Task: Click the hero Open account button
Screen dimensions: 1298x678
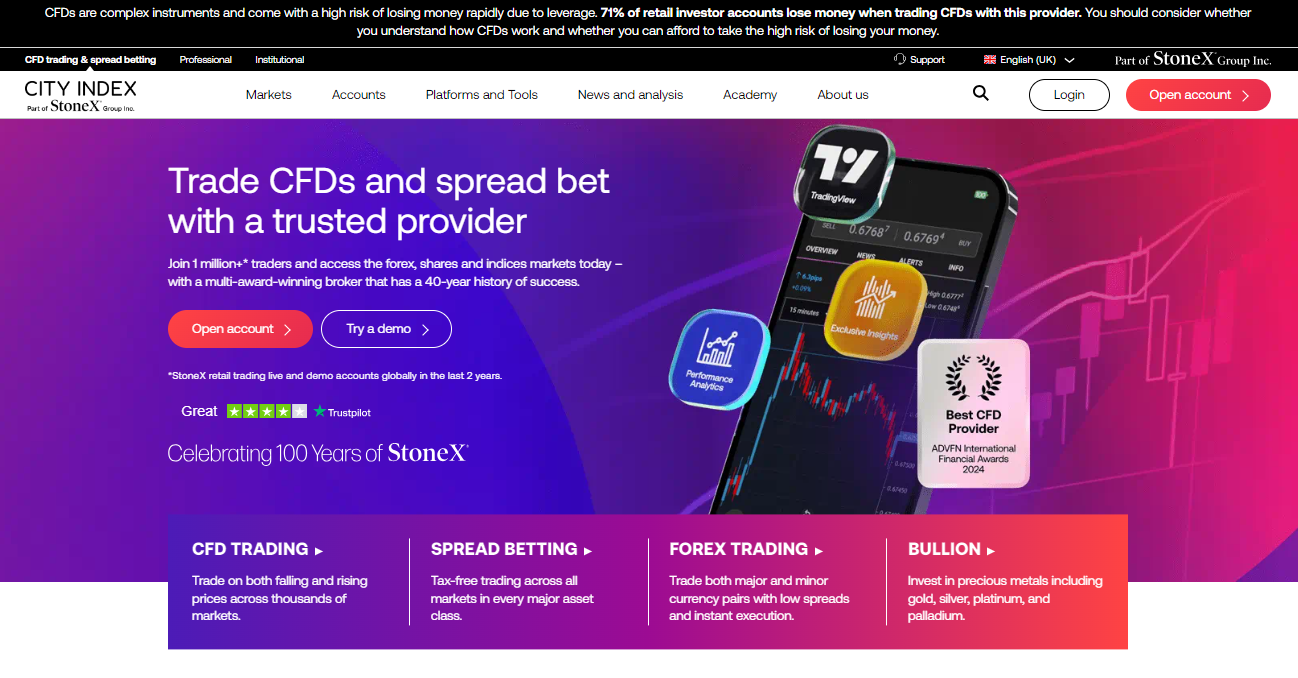Action: click(x=240, y=329)
